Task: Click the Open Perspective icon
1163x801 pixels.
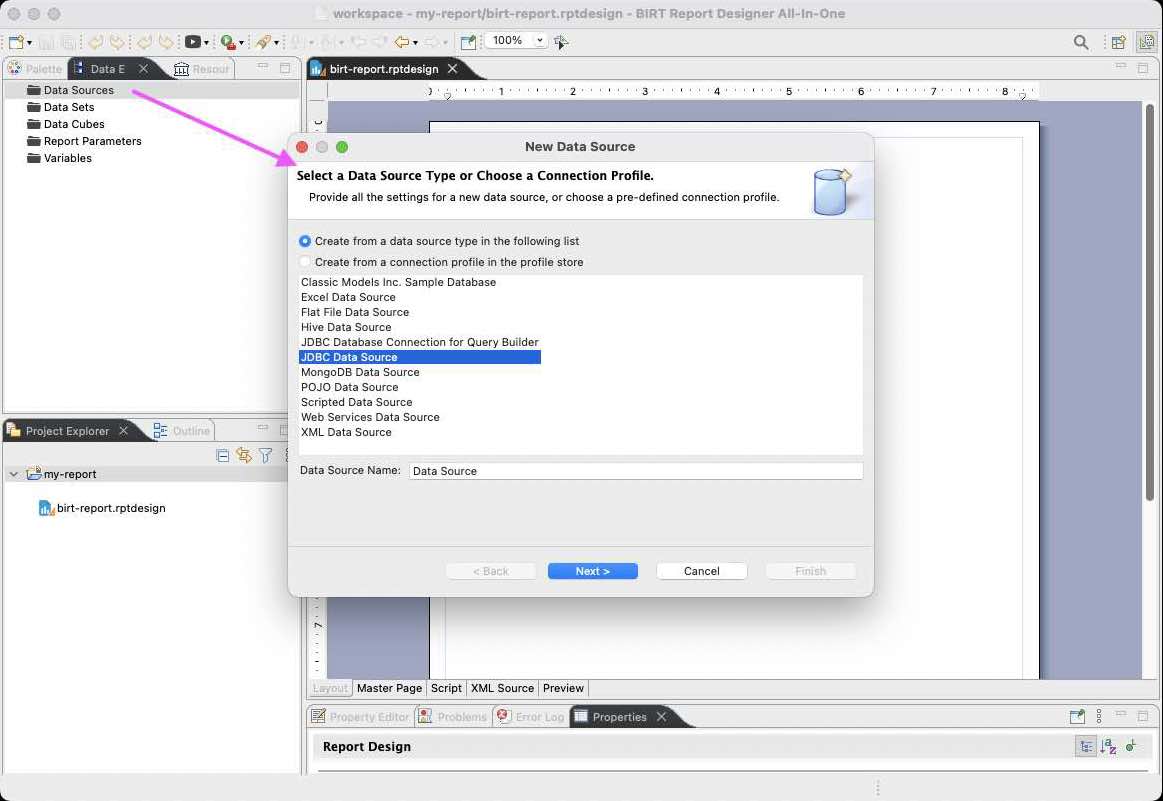Action: 1118,42
